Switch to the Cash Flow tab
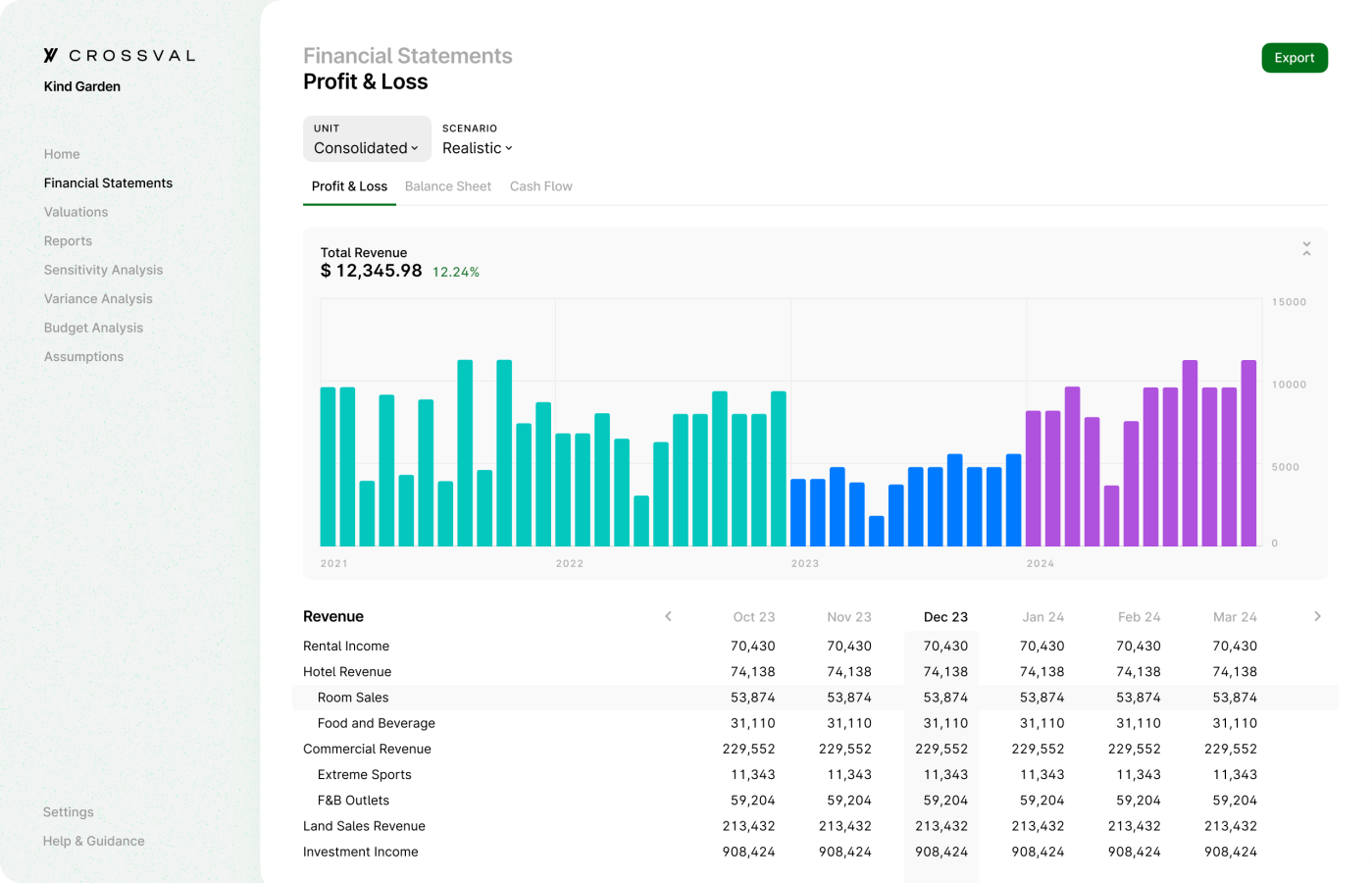The width and height of the screenshot is (1372, 883). tap(540, 186)
